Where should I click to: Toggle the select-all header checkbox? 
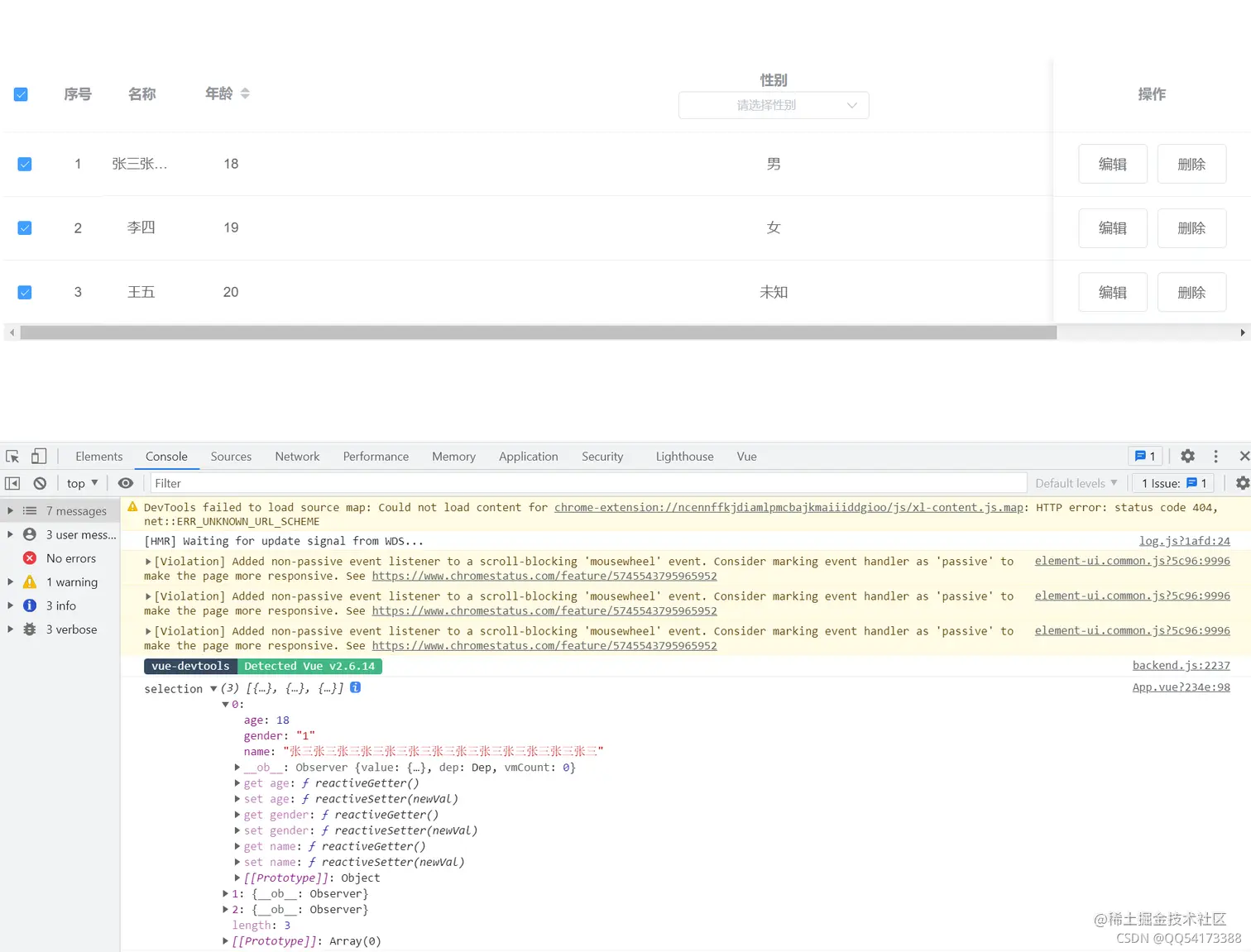[x=21, y=94]
